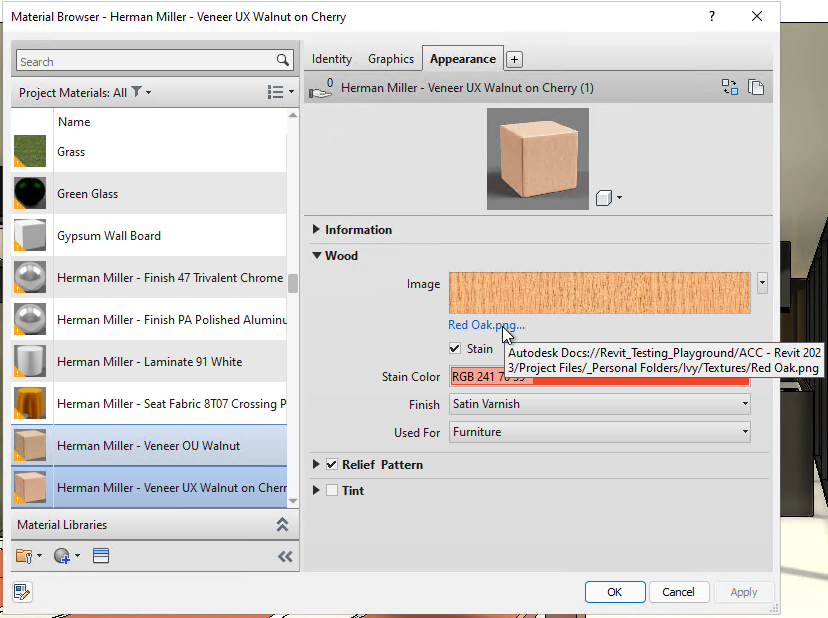
Task: Select Herman Miller - Veneer OU Walnut
Action: [x=149, y=445]
